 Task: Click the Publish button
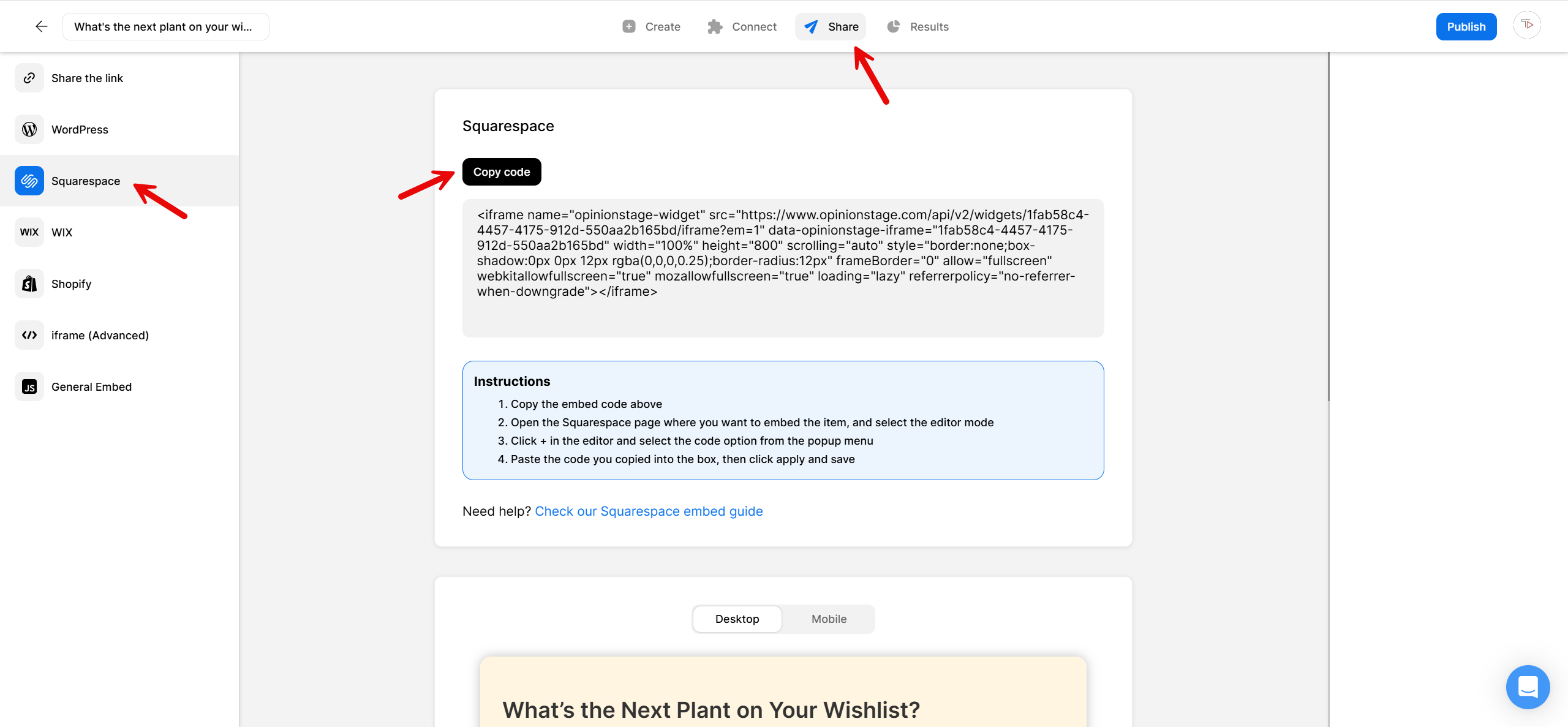tap(1466, 26)
